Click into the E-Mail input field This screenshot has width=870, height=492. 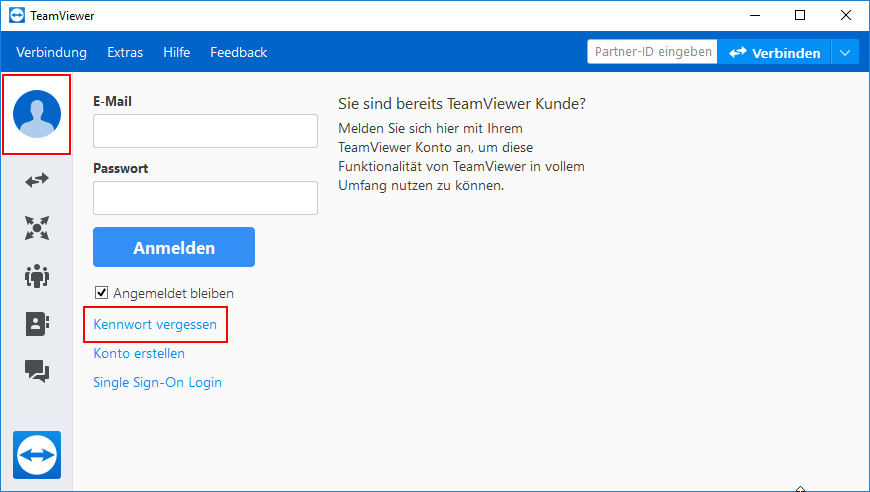tap(205, 131)
